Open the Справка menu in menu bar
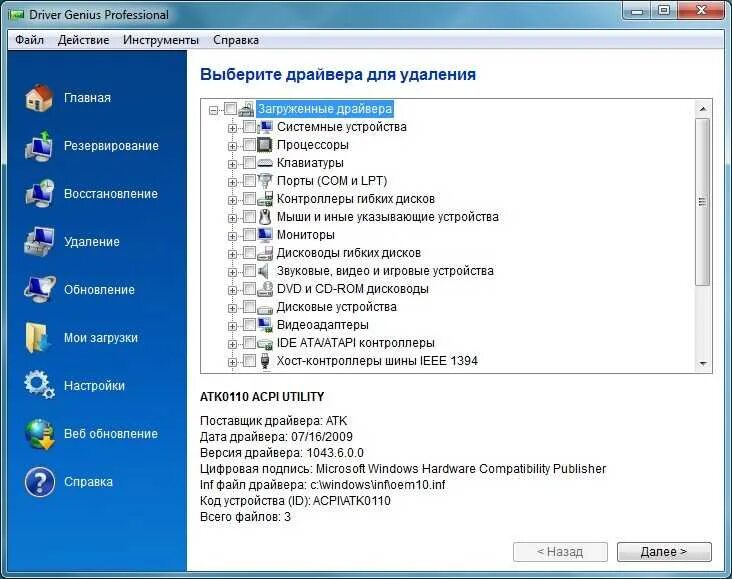Screen dimensions: 732x579 coord(236,40)
